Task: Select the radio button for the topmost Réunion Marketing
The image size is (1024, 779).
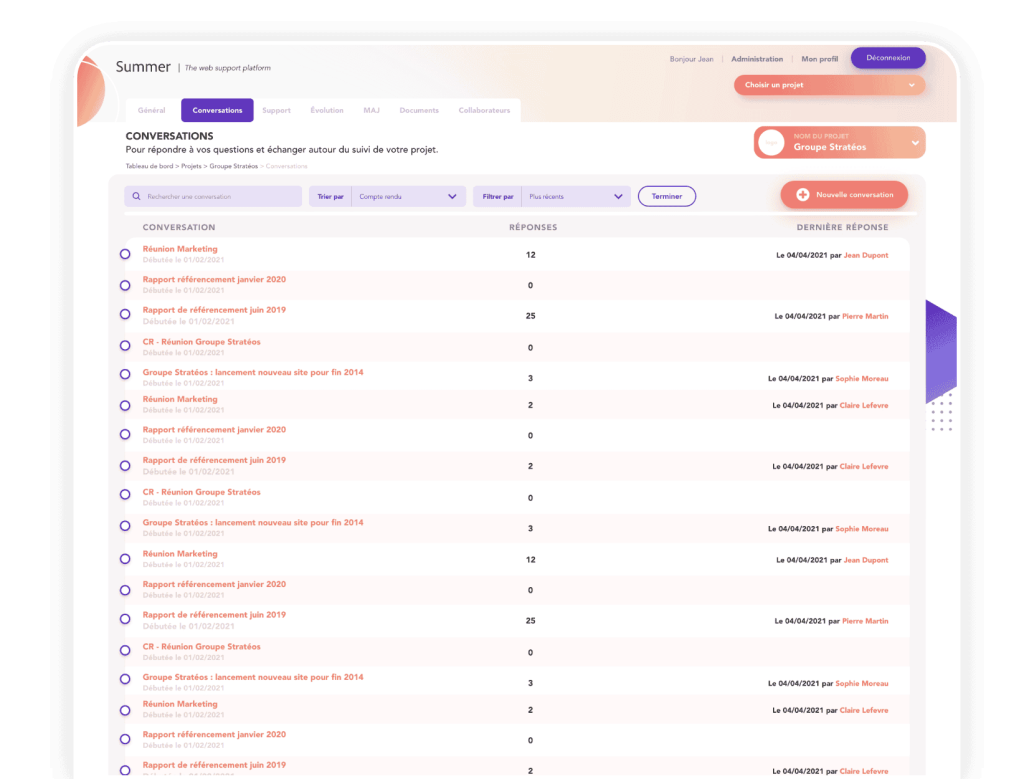Action: coord(125,254)
